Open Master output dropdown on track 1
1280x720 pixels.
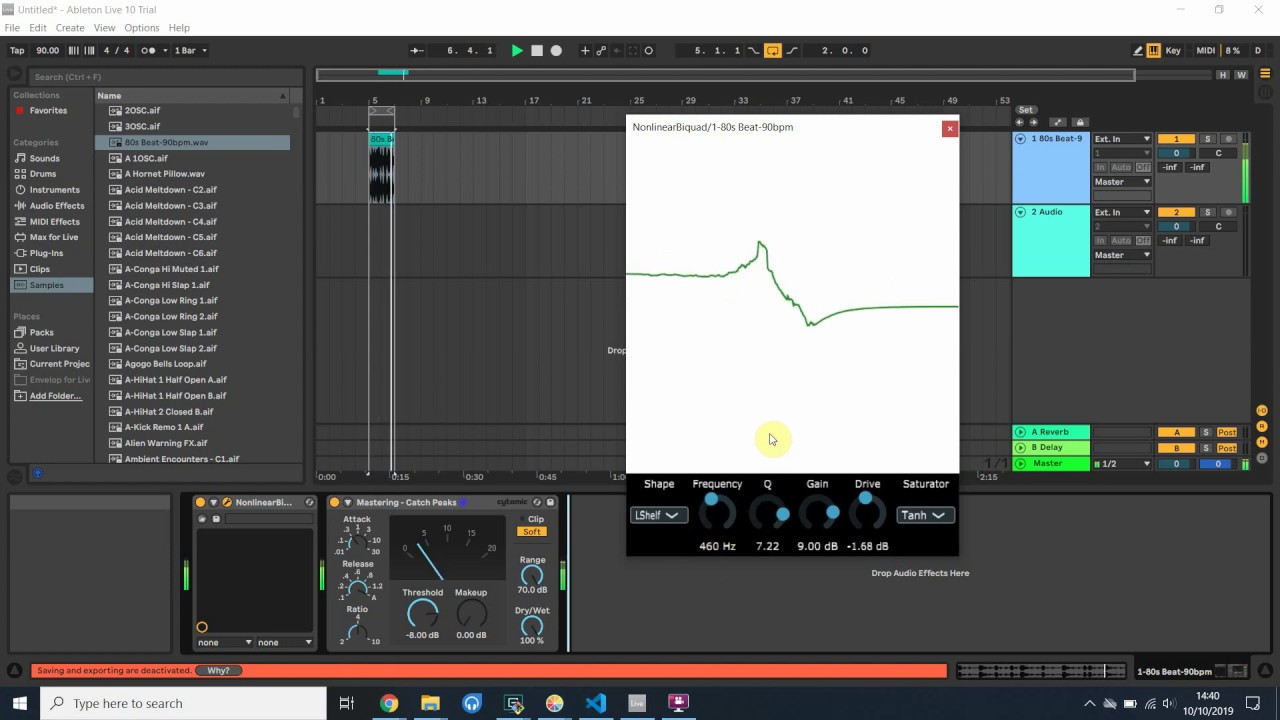pos(1123,182)
